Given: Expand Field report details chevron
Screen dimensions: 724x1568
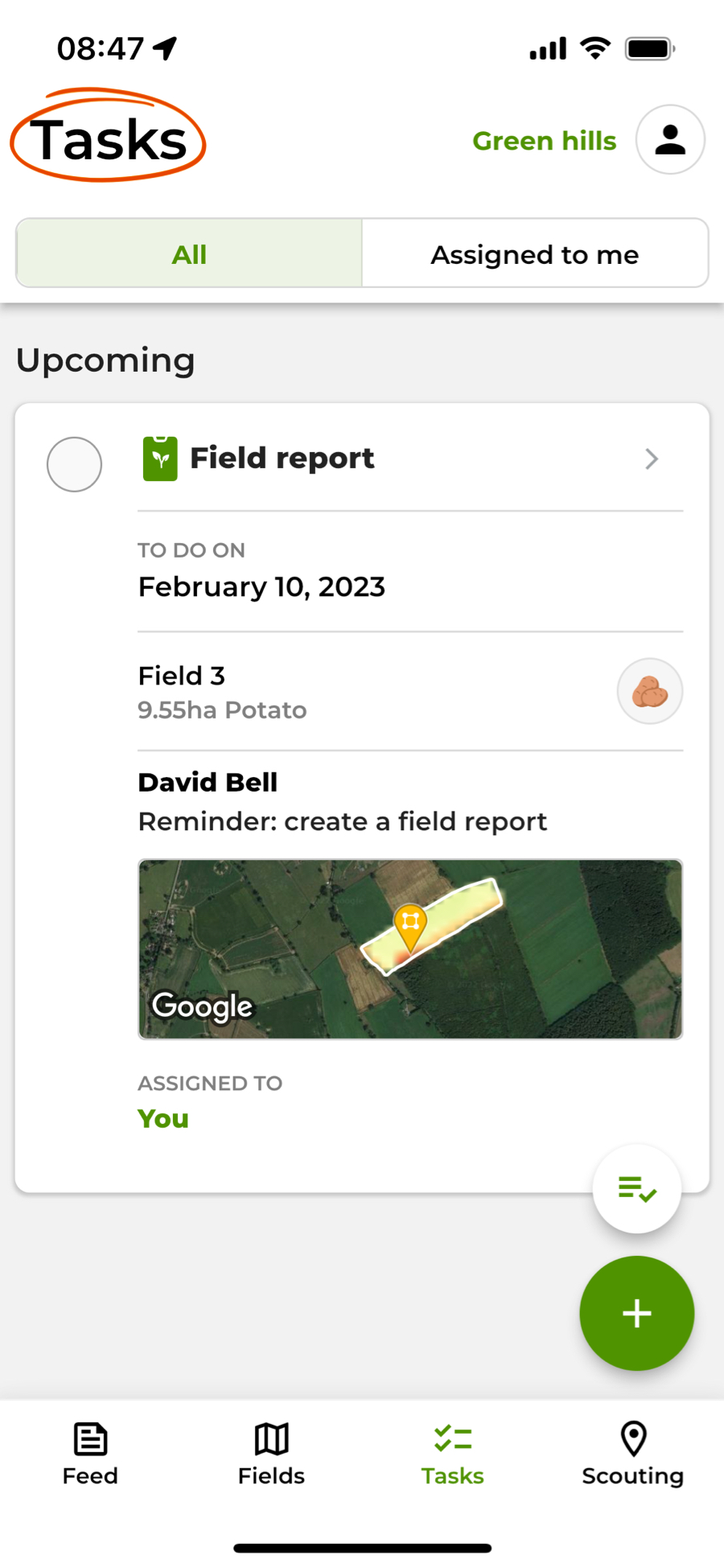Looking at the screenshot, I should click(x=652, y=459).
